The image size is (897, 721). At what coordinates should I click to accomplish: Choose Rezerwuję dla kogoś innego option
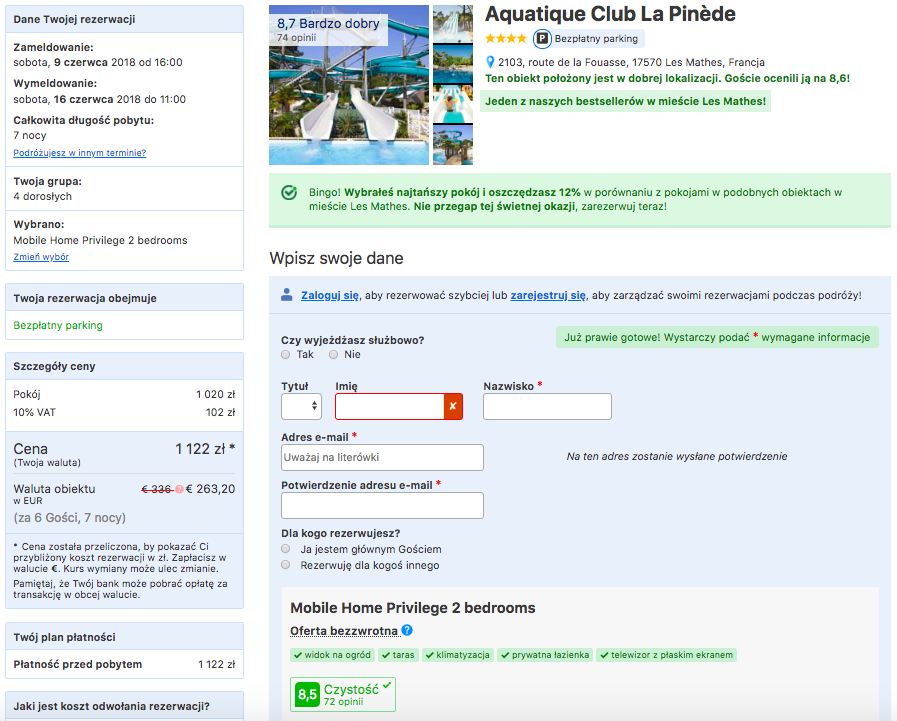pyautogui.click(x=285, y=565)
